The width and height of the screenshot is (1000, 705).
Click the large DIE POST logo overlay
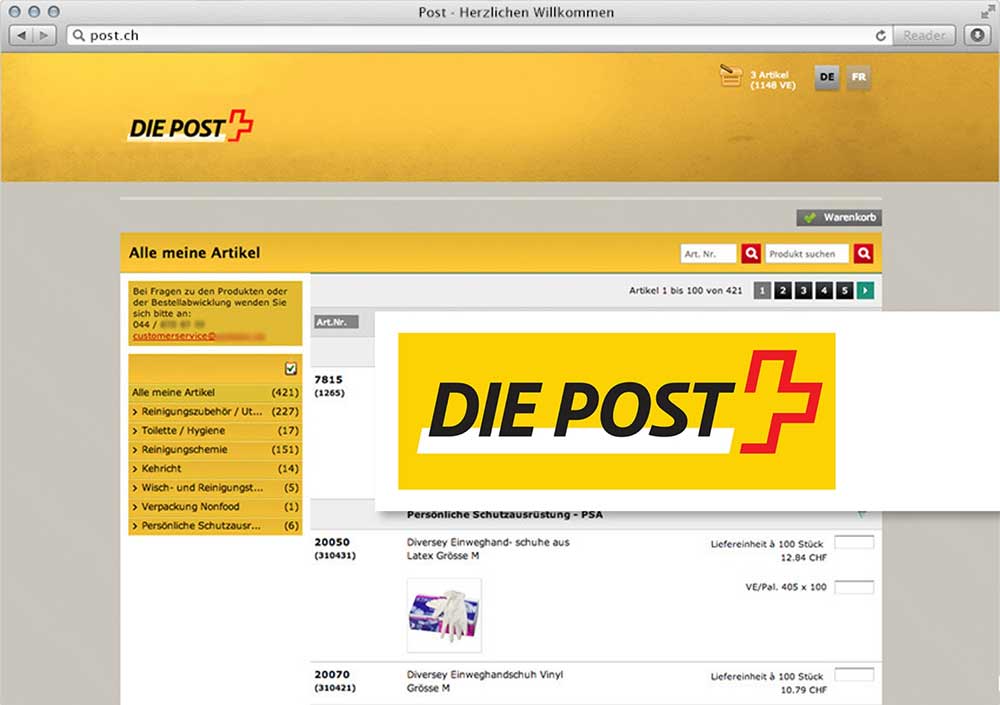[616, 411]
